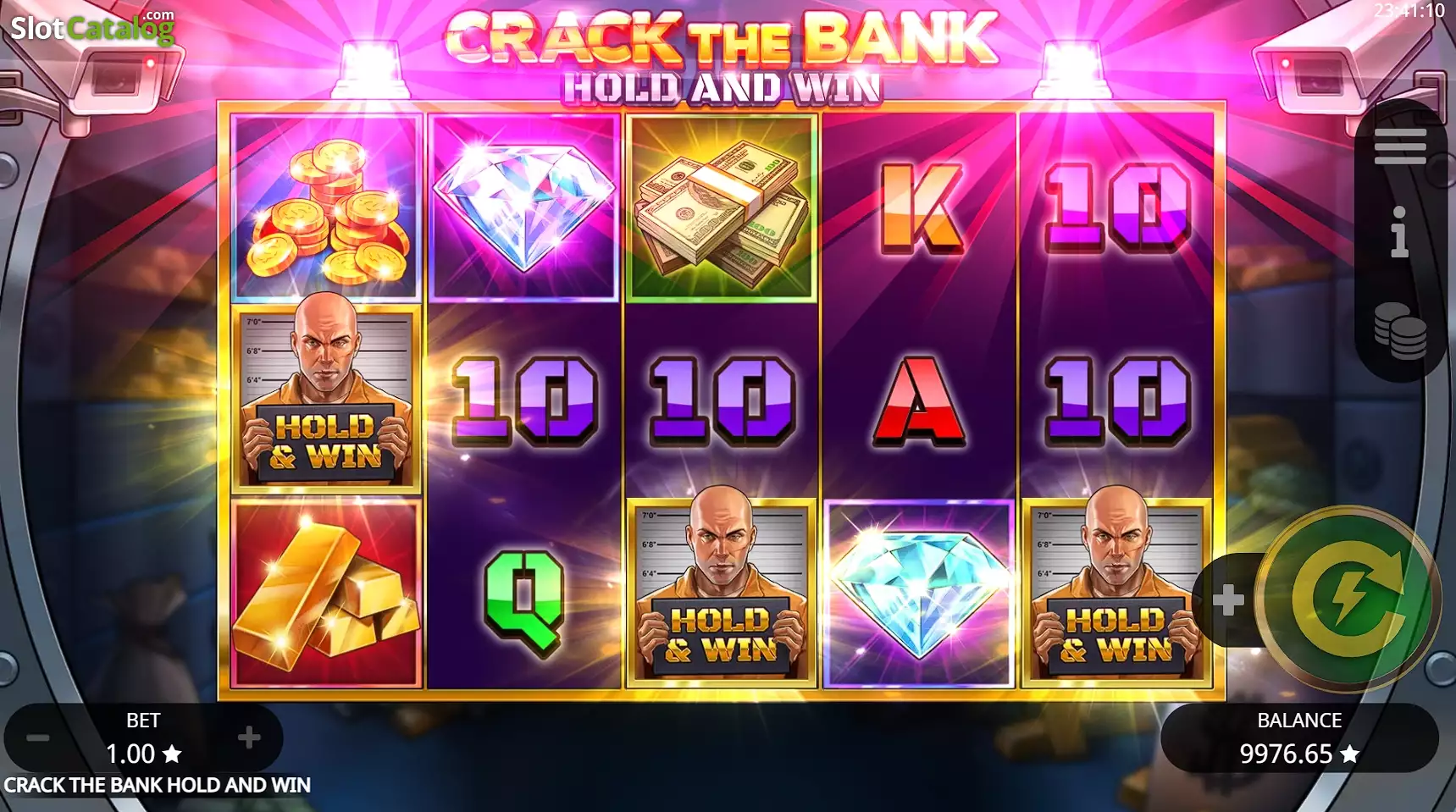The image size is (1456, 812).
Task: Spin the reels with the green button
Action: (1348, 599)
